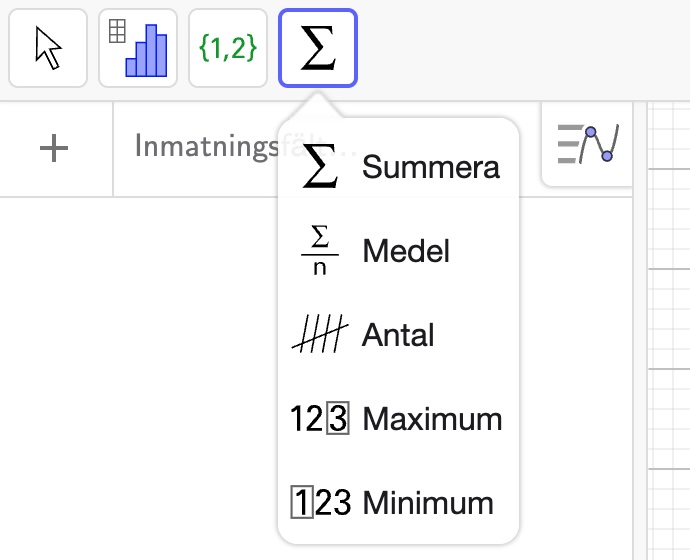Pick the Minimum option
Image resolution: width=690 pixels, height=560 pixels.
point(428,502)
